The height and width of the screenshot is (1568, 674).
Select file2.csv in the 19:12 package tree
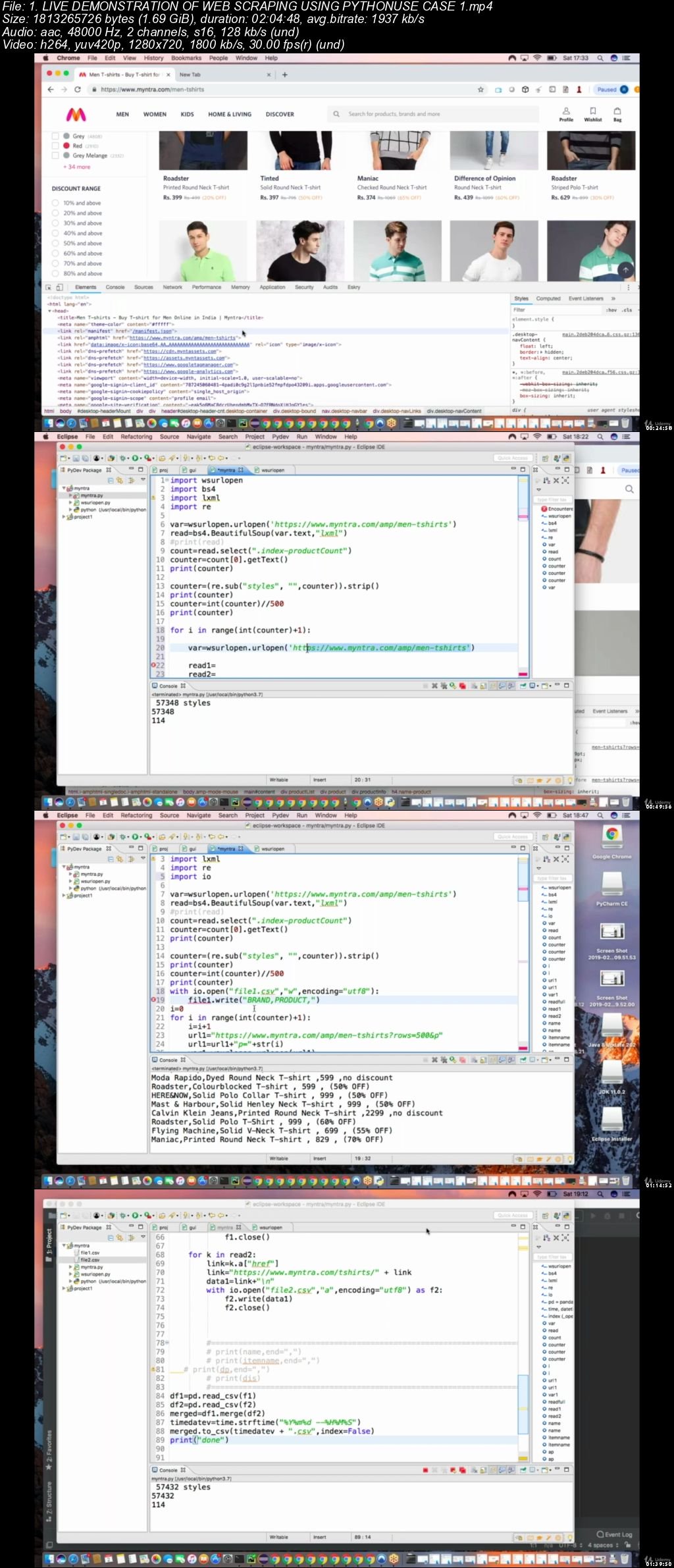pyautogui.click(x=90, y=1260)
